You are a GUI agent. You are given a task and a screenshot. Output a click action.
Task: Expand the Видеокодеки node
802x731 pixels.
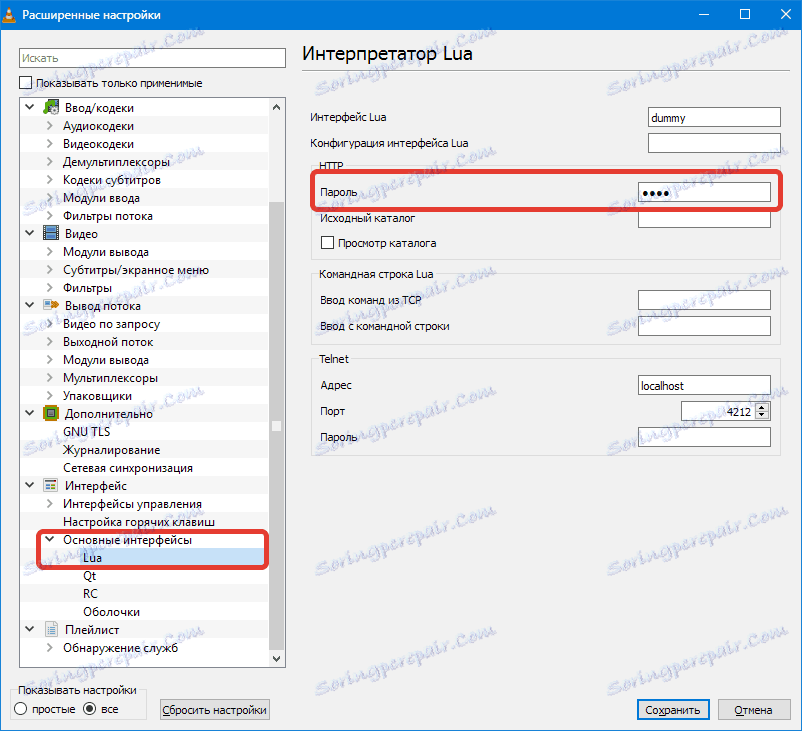50,143
